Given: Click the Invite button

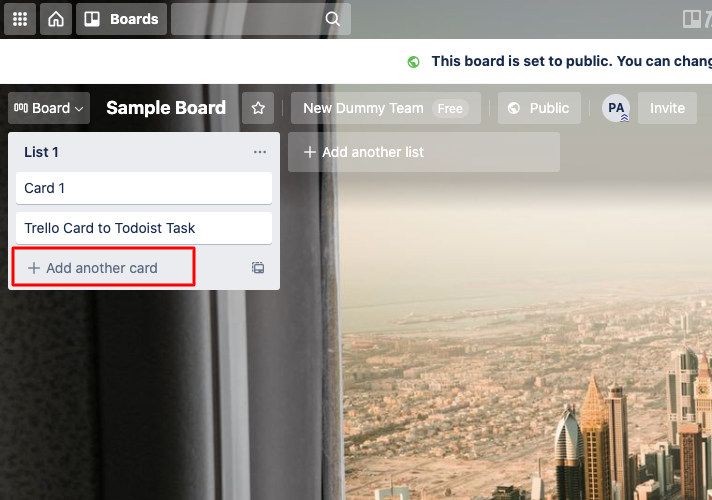Looking at the screenshot, I should click(x=667, y=108).
